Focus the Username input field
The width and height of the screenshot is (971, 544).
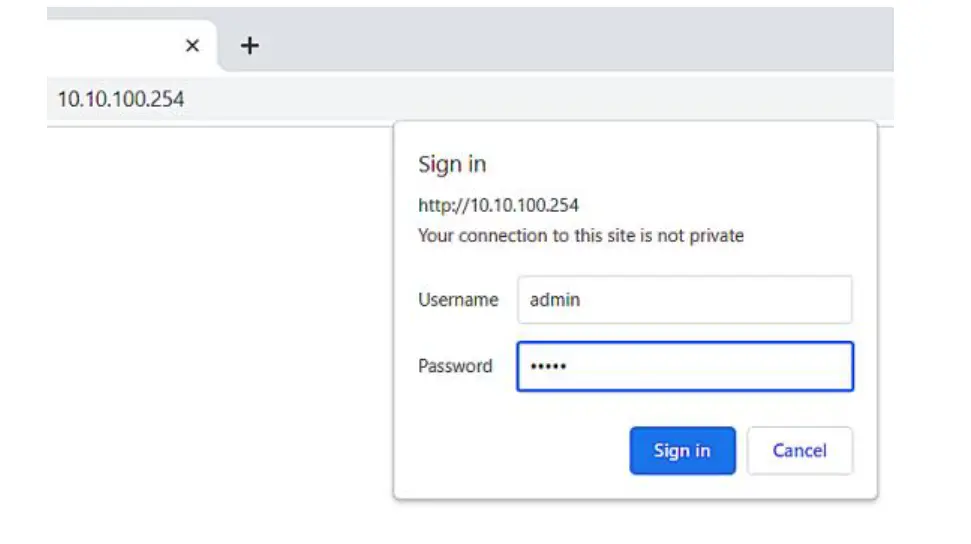click(684, 300)
